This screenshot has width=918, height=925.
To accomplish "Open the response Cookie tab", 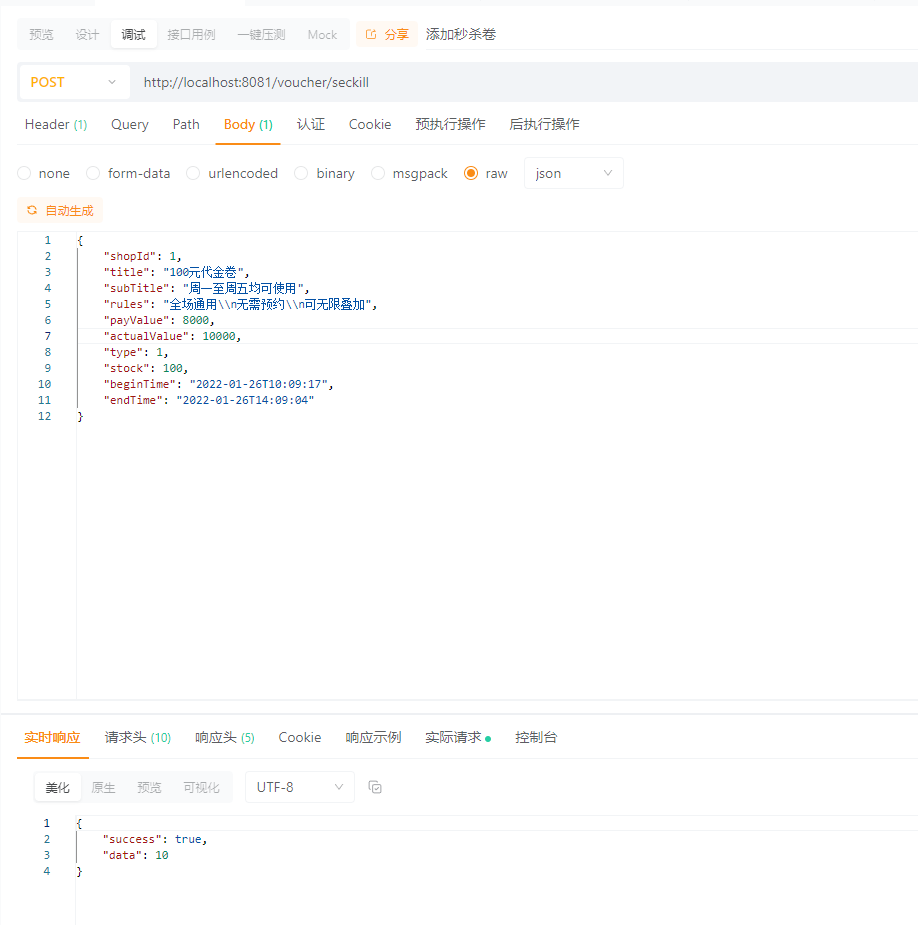I will point(300,737).
